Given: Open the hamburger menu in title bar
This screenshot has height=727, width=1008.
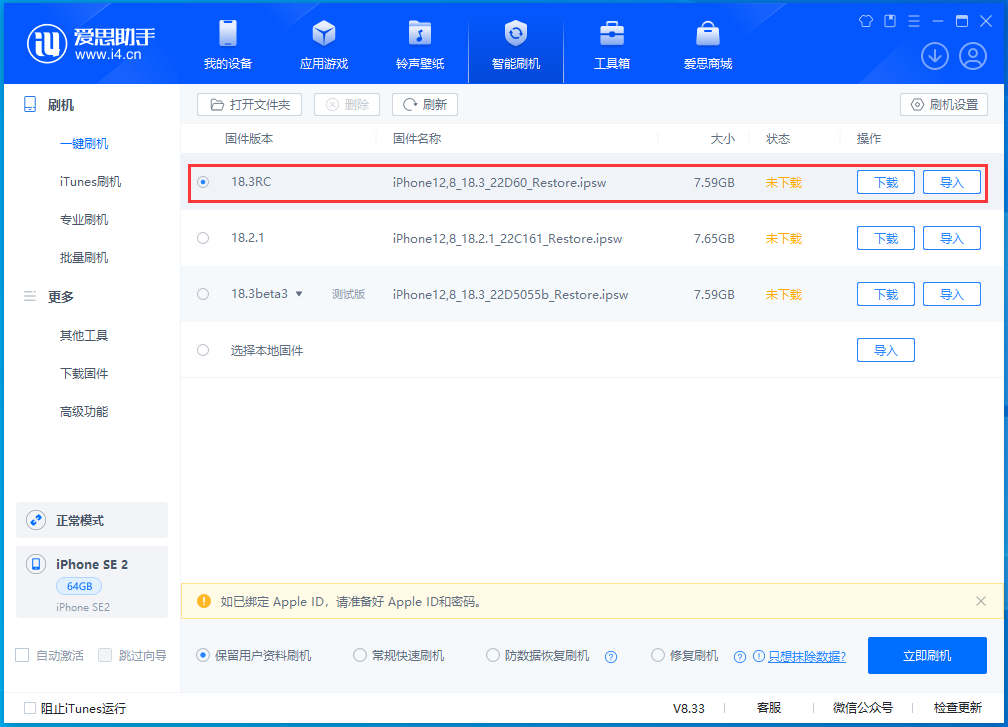Looking at the screenshot, I should tap(914, 20).
